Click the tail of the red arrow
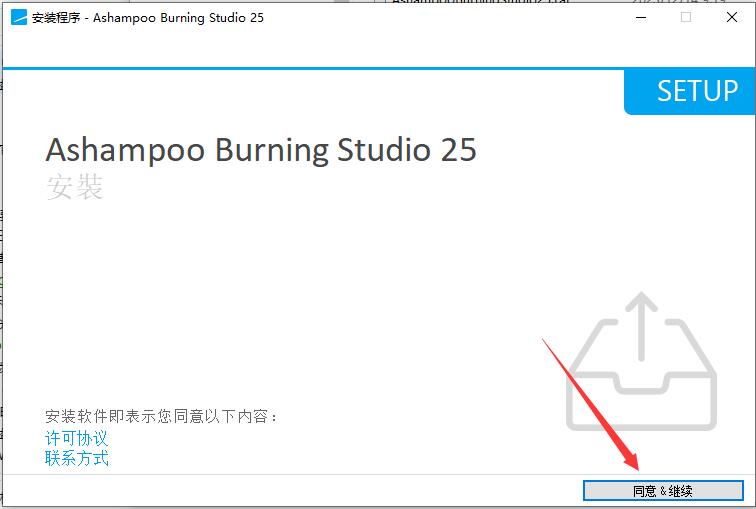 545,341
